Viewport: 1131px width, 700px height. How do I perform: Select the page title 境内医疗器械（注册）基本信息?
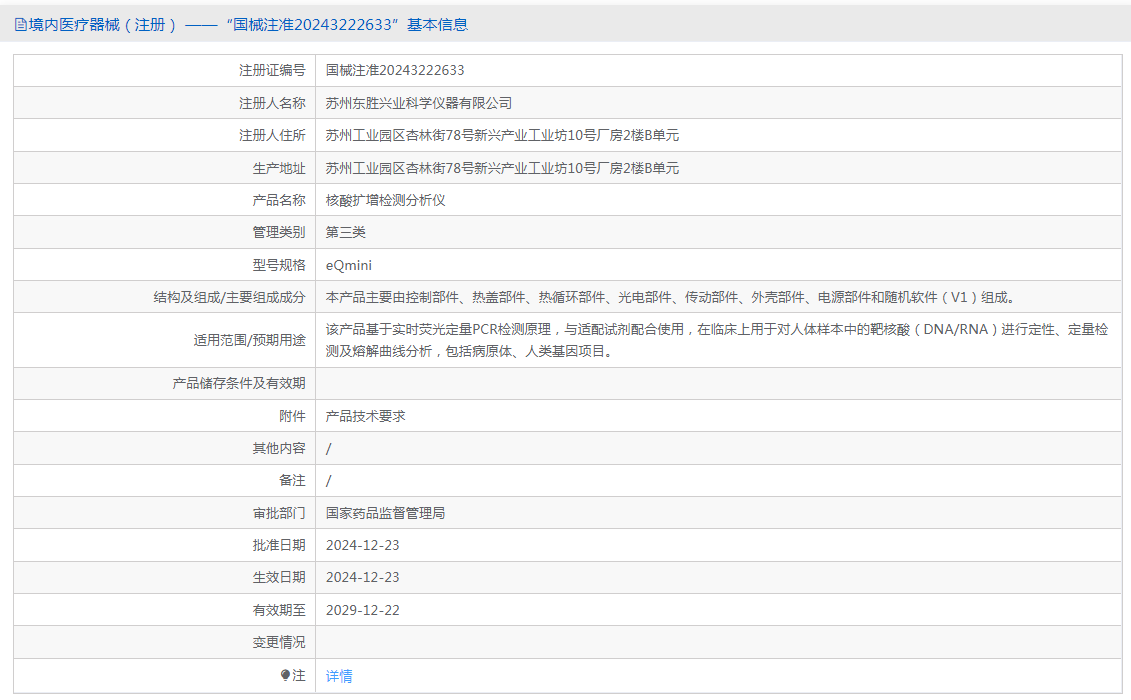248,25
